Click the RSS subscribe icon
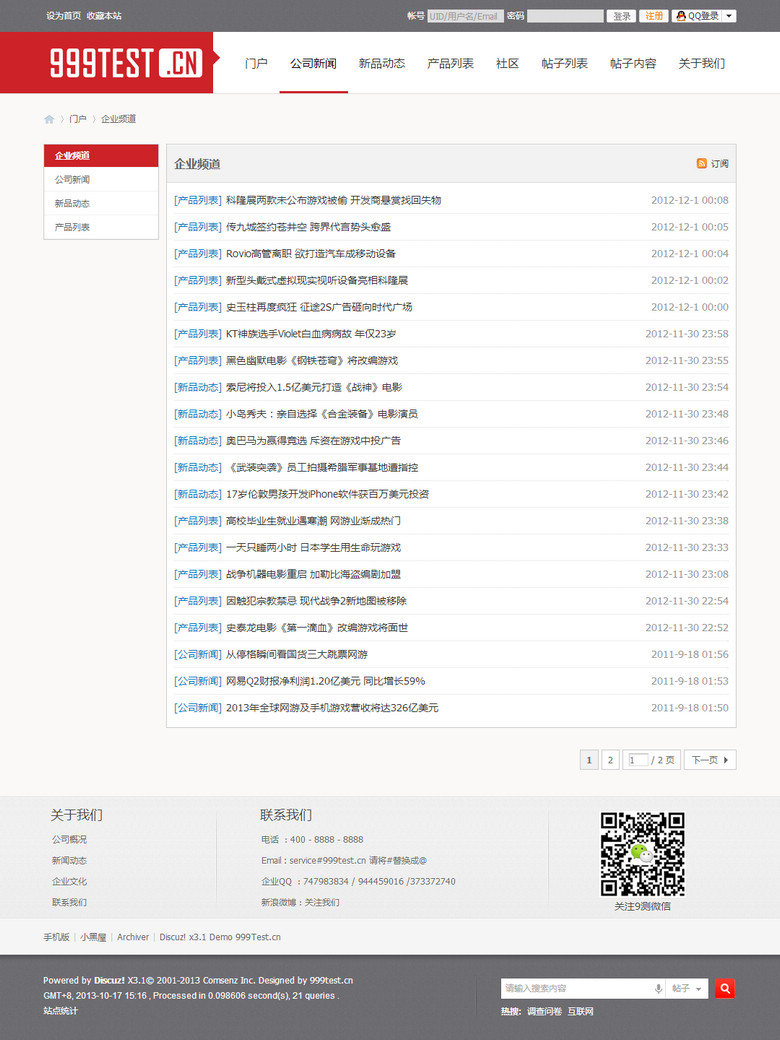Image resolution: width=780 pixels, height=1040 pixels. (701, 163)
